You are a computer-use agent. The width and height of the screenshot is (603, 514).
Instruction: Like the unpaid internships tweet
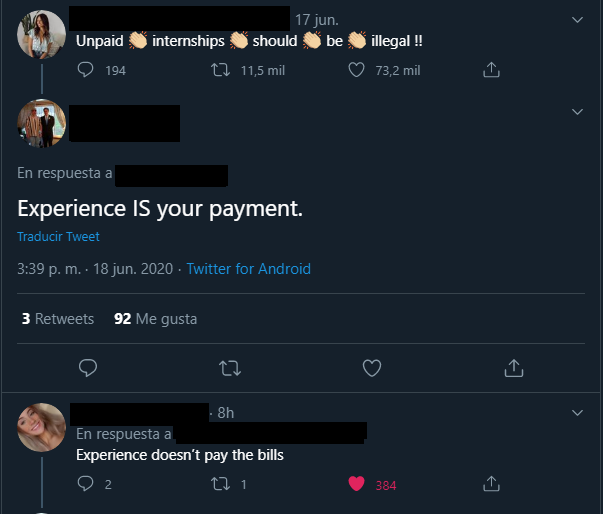(x=357, y=70)
